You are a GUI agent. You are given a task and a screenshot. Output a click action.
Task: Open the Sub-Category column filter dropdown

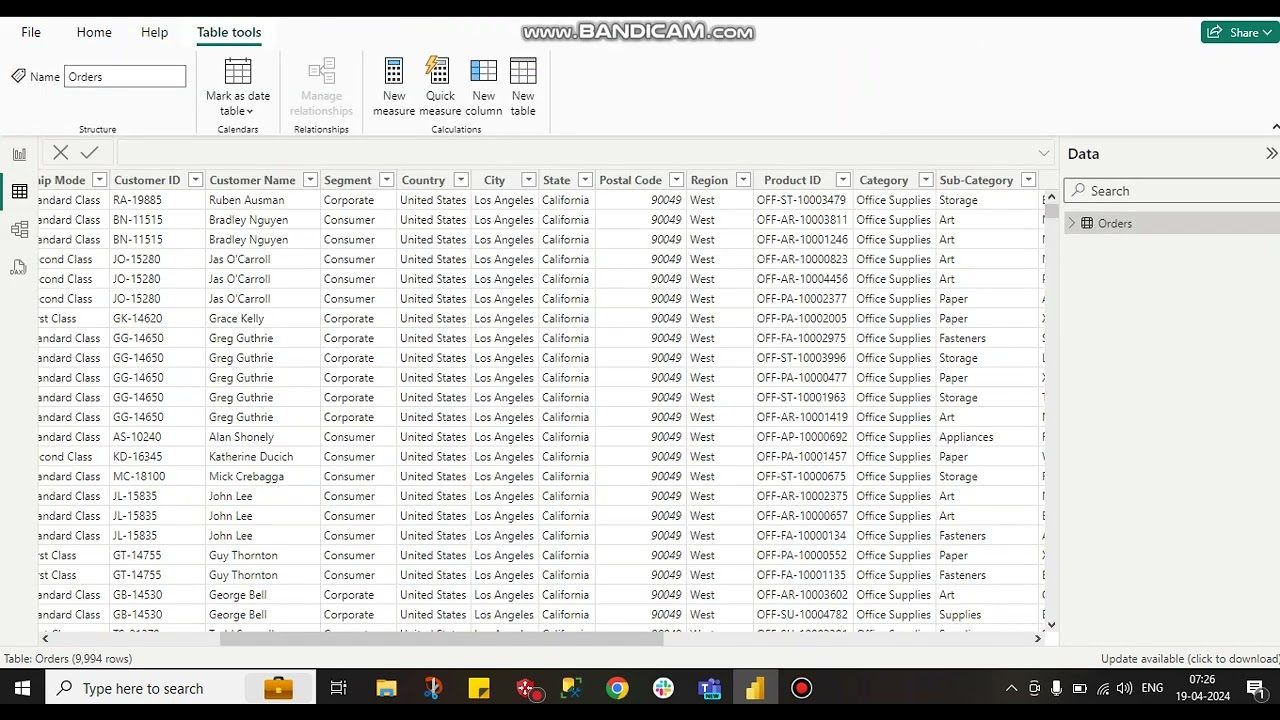point(1028,180)
